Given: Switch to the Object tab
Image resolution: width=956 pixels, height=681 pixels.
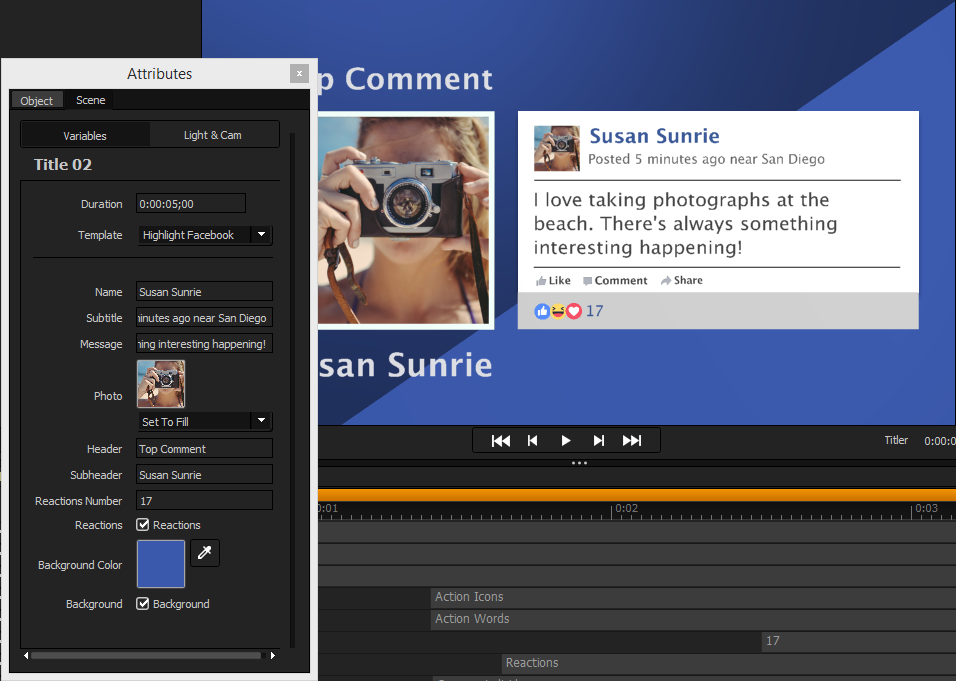Looking at the screenshot, I should [37, 100].
